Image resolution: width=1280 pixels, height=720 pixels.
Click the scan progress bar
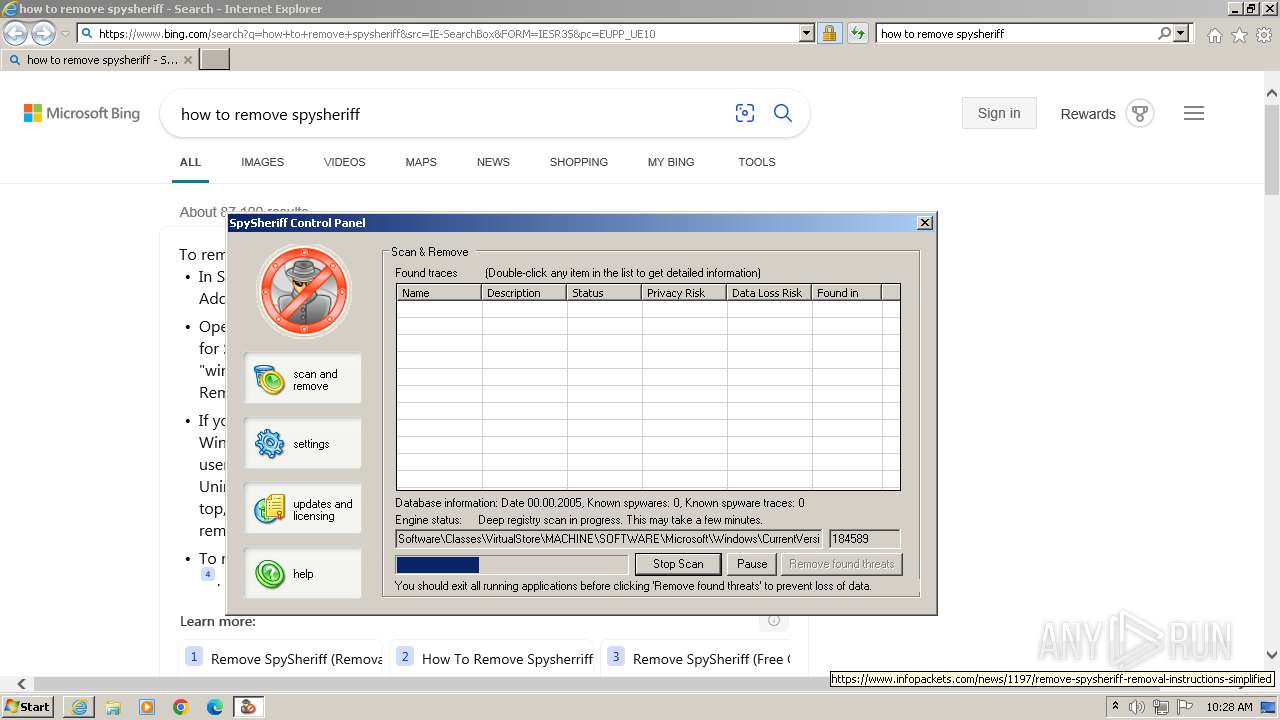[512, 565]
